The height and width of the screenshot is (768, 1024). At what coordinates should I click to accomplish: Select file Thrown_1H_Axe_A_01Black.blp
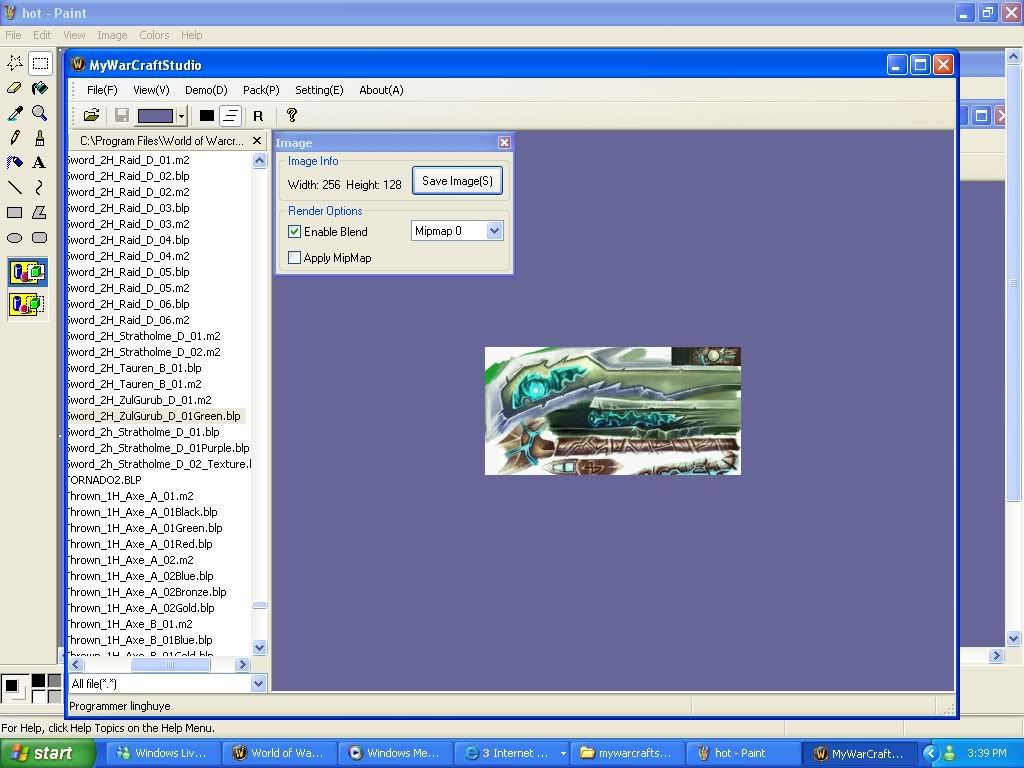142,512
